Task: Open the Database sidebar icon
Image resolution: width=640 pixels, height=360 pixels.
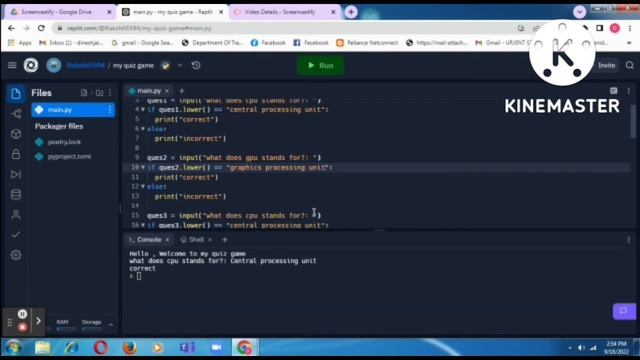Action: pos(16,194)
